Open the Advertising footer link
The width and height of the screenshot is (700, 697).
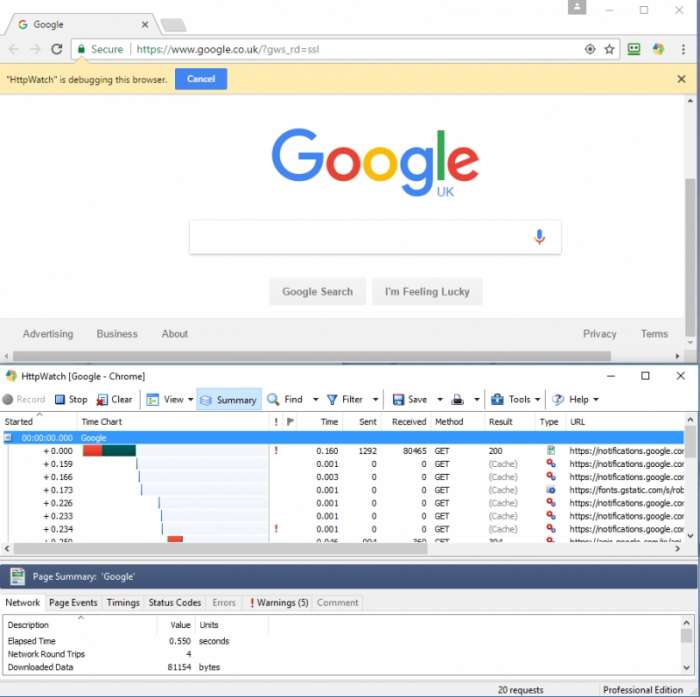[48, 334]
